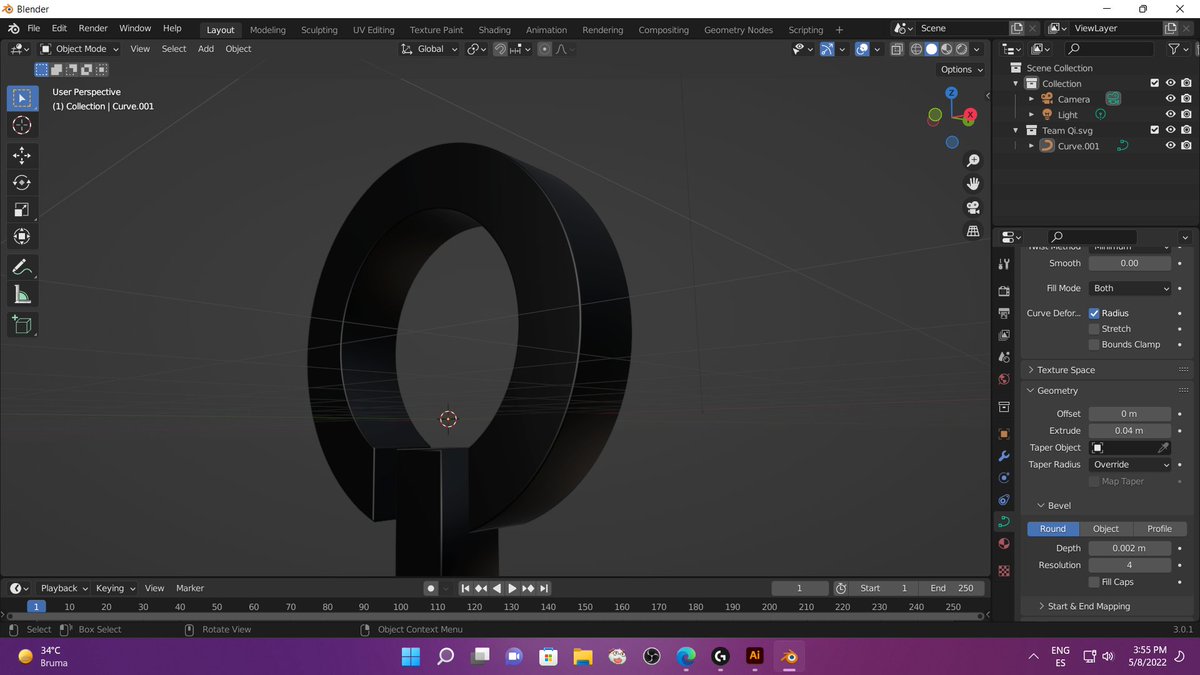Switch to the Geometry Nodes workspace tab

click(x=738, y=30)
